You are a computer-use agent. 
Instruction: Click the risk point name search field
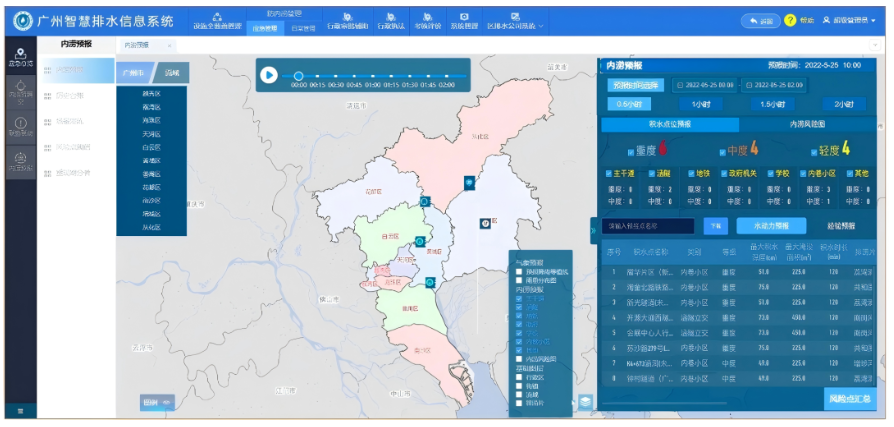[649, 226]
